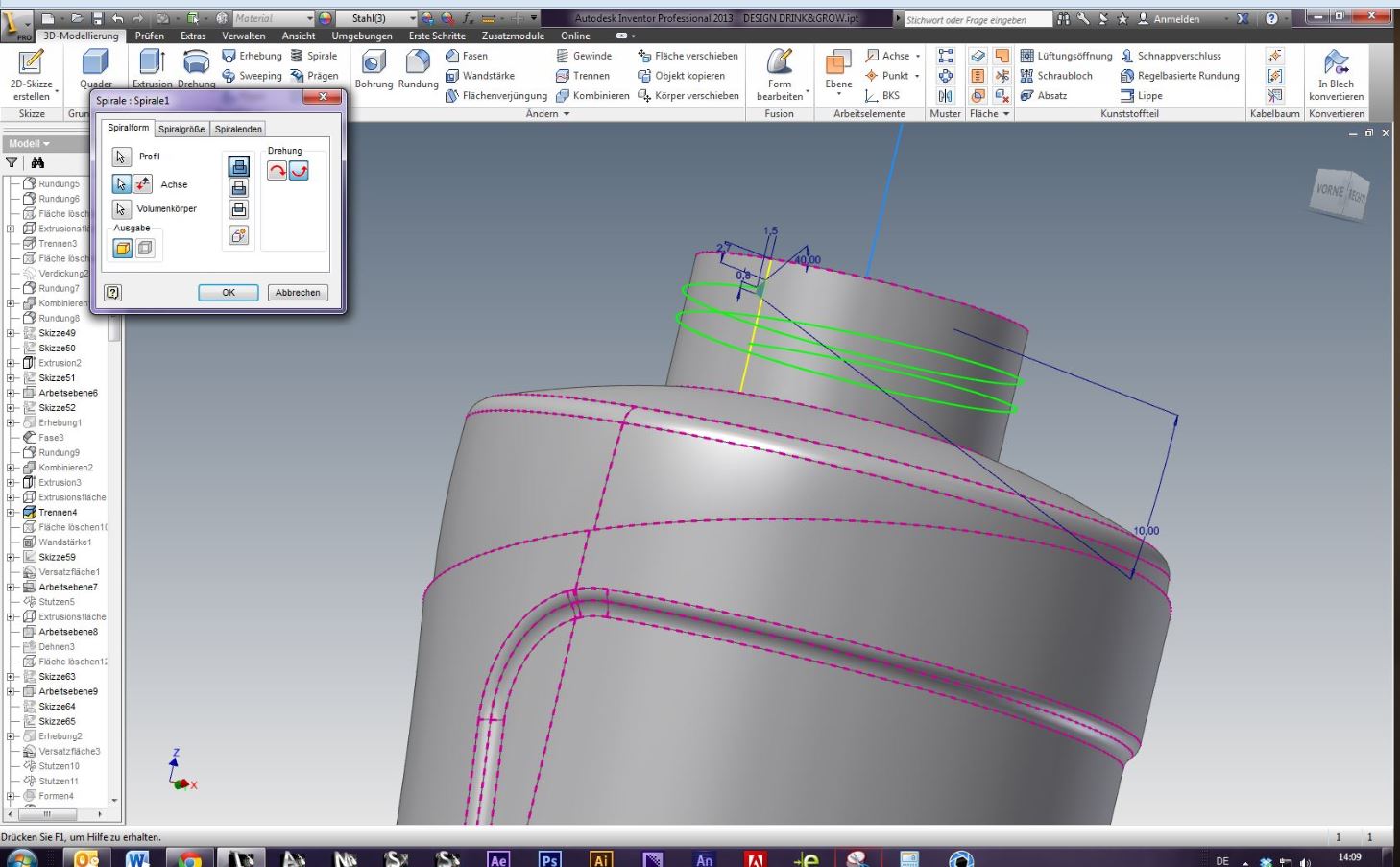Viewport: 1400px width, 867px height.
Task: Insert BKS coordinate system
Action: [882, 96]
